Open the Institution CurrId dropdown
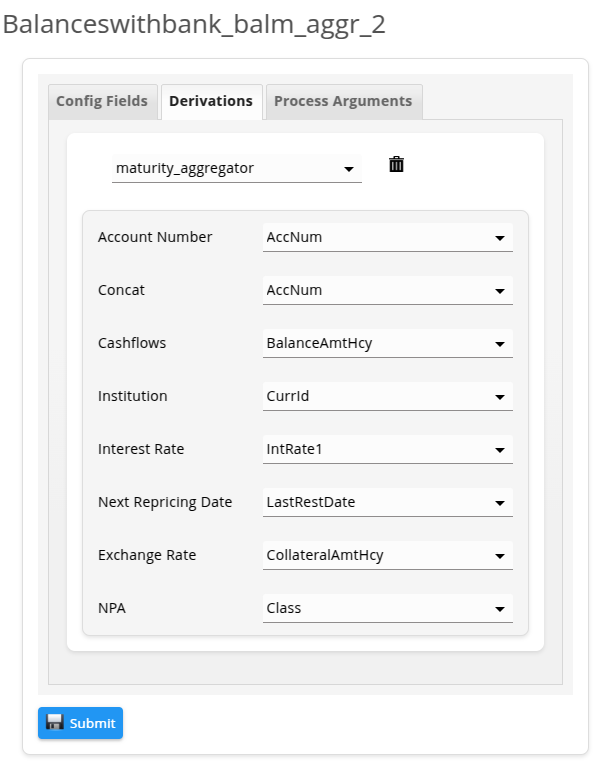This screenshot has width=598, height=765. point(387,396)
